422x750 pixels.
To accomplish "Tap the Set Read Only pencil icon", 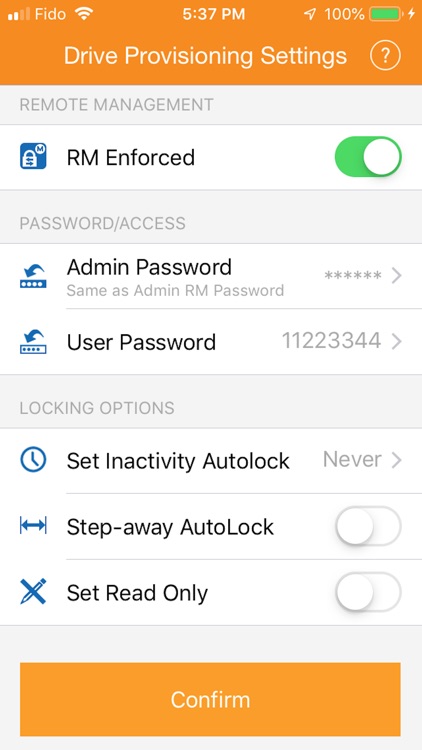I will pos(33,592).
